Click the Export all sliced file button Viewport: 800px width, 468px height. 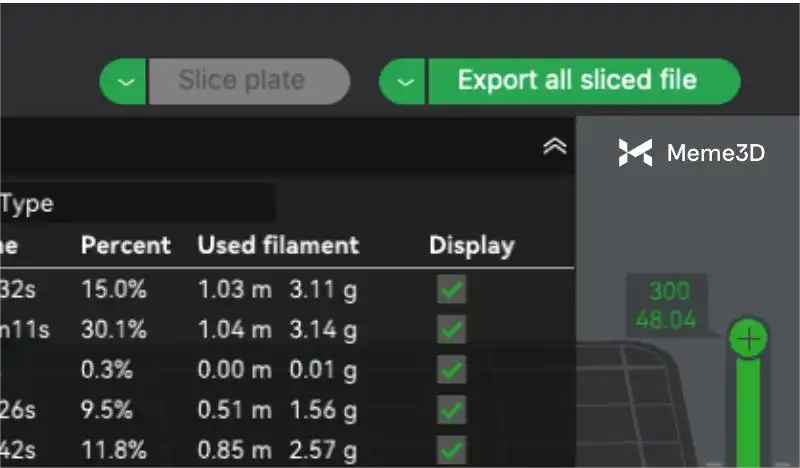click(578, 82)
